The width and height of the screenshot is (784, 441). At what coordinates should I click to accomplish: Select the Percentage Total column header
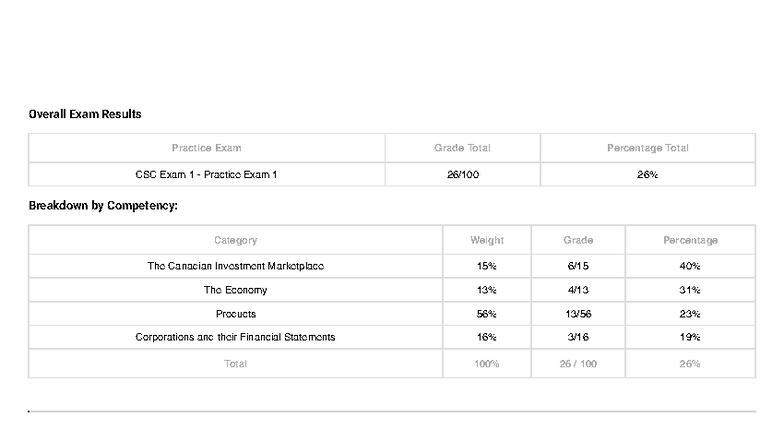tap(647, 148)
